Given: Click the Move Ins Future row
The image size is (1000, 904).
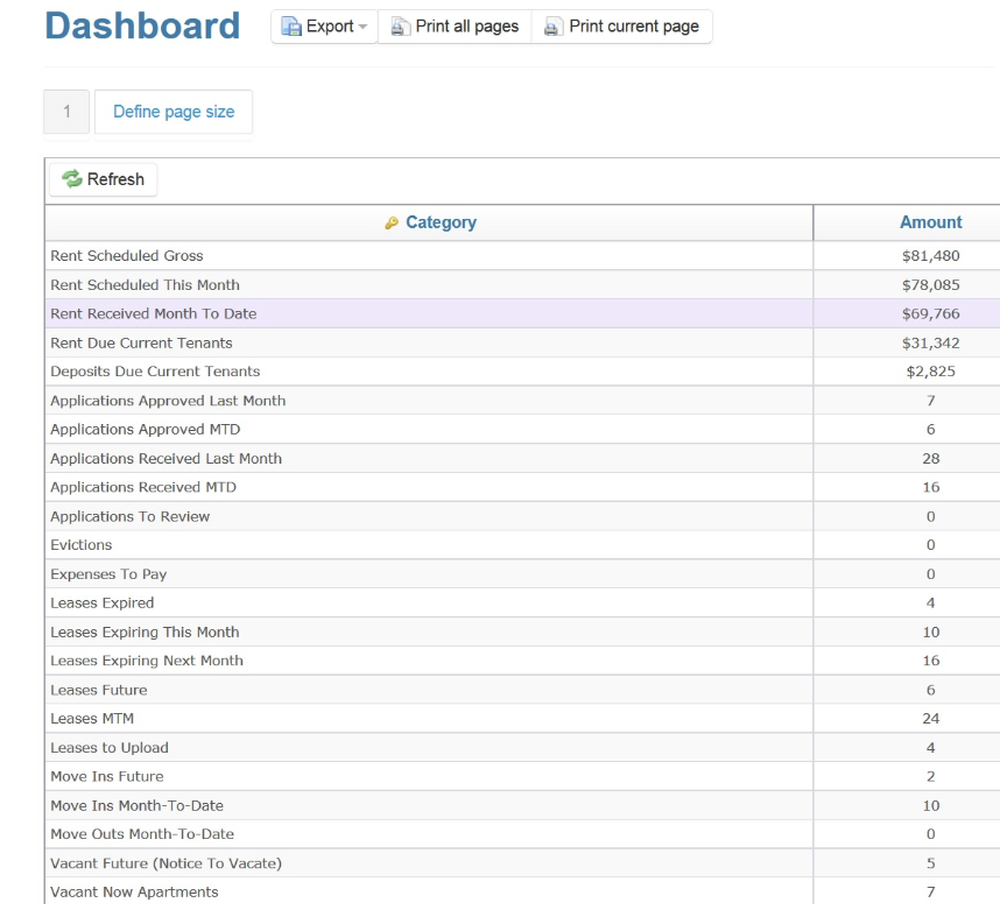Looking at the screenshot, I should pos(400,776).
